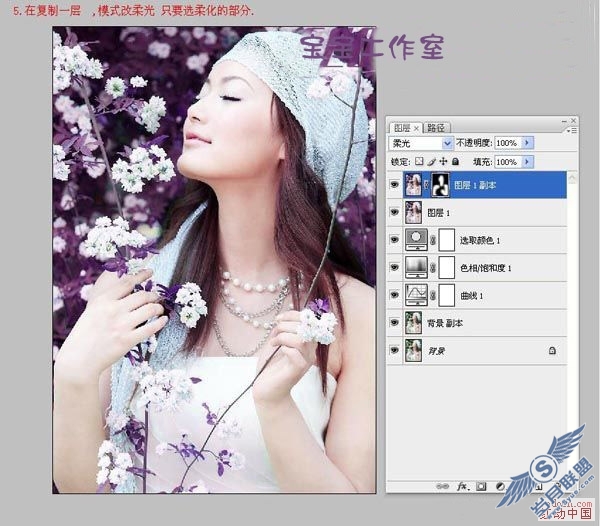Toggle visibility of 色相/饱和度 1 layer

point(394,267)
